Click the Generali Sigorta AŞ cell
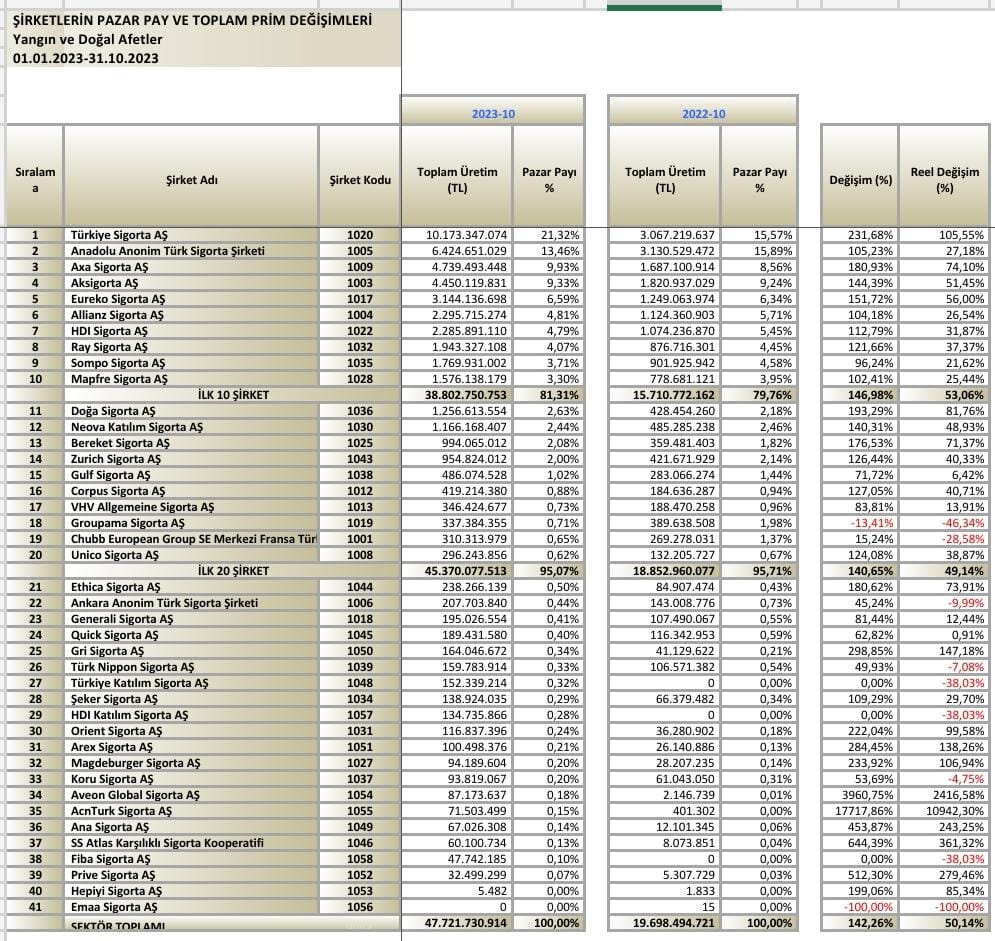This screenshot has width=995, height=941. point(191,619)
